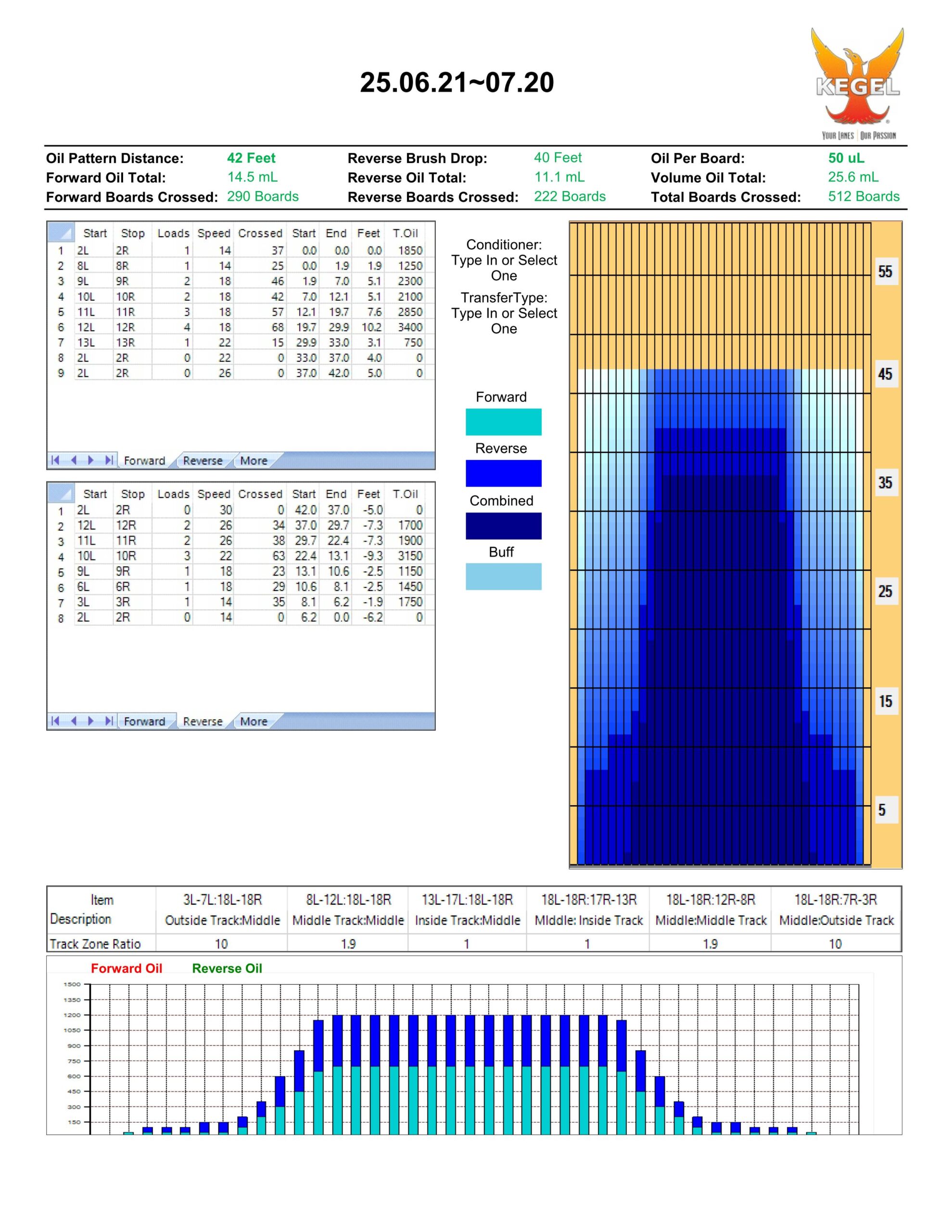952x1232 pixels.
Task: Click next-sheet arrow in upper table
Action: tap(91, 460)
